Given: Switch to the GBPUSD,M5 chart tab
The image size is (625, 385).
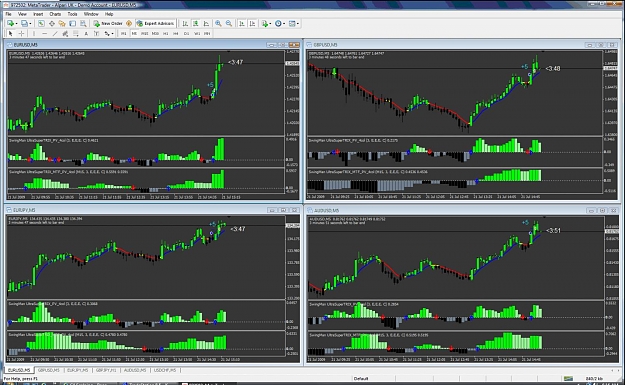Looking at the screenshot, I should pos(49,370).
